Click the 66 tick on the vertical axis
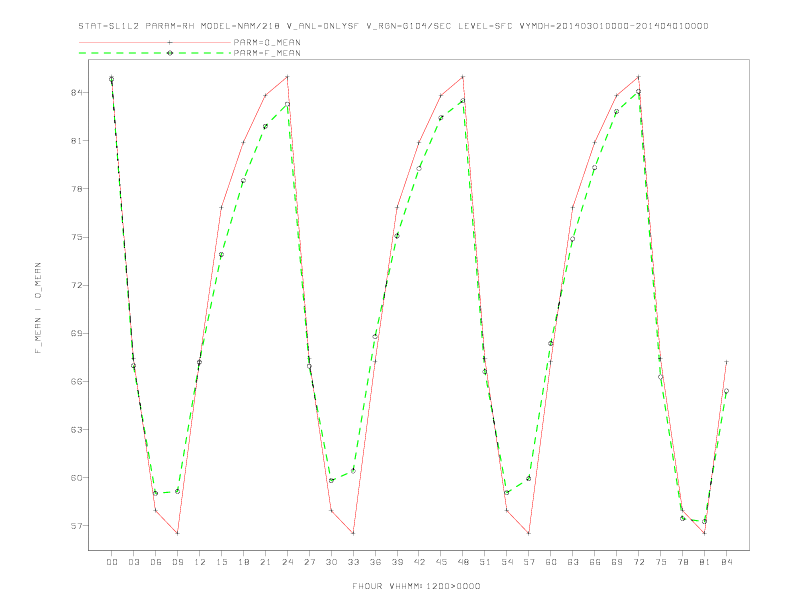This screenshot has width=792, height=612. point(78,381)
